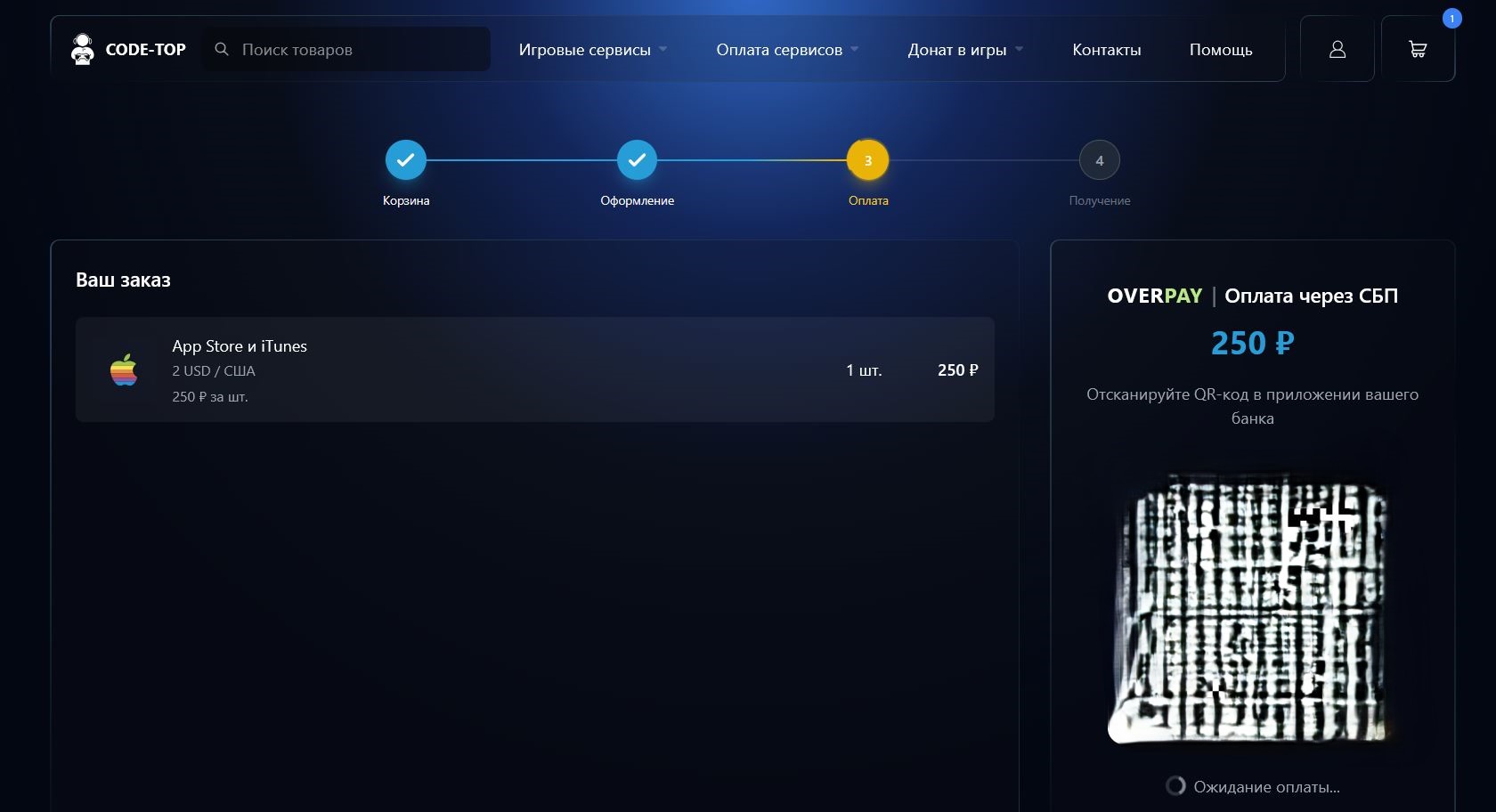
Task: Focus the Поиск товаров search field
Action: tap(356, 50)
